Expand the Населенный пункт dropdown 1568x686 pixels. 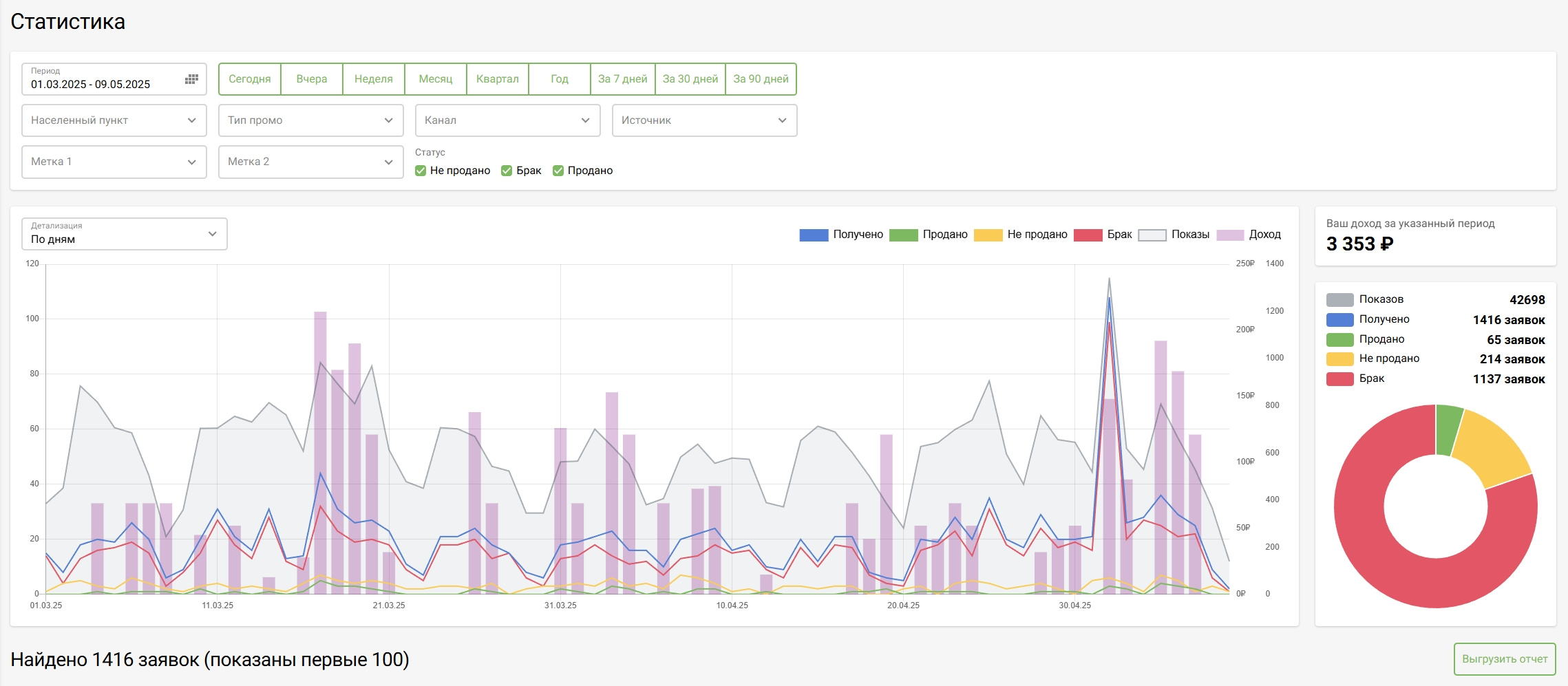114,120
